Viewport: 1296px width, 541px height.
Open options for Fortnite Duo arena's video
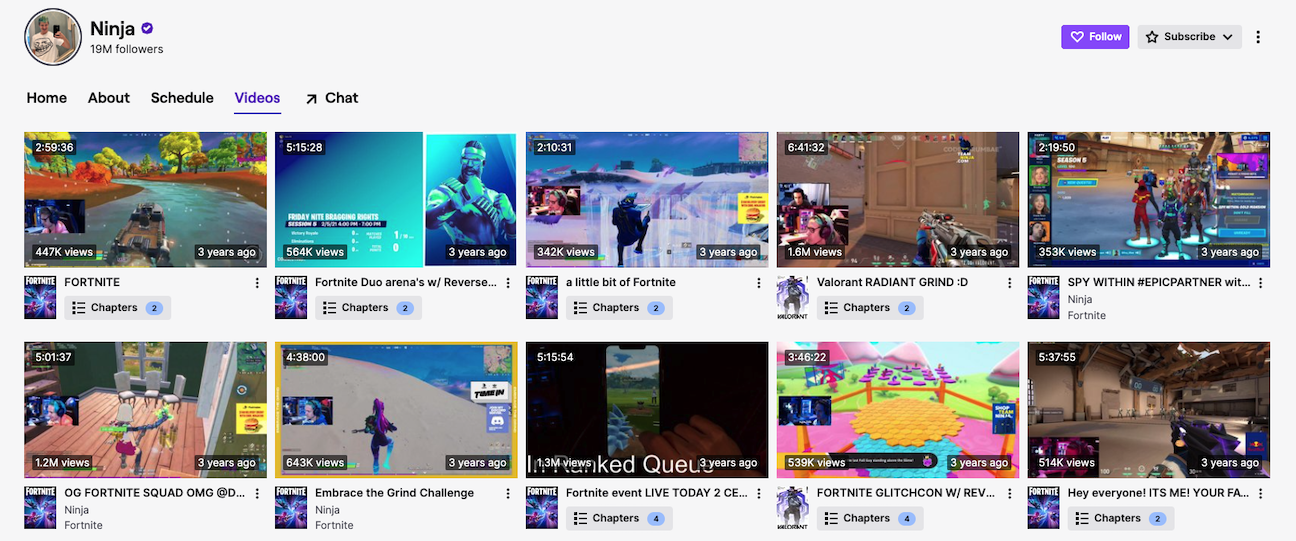tap(508, 283)
